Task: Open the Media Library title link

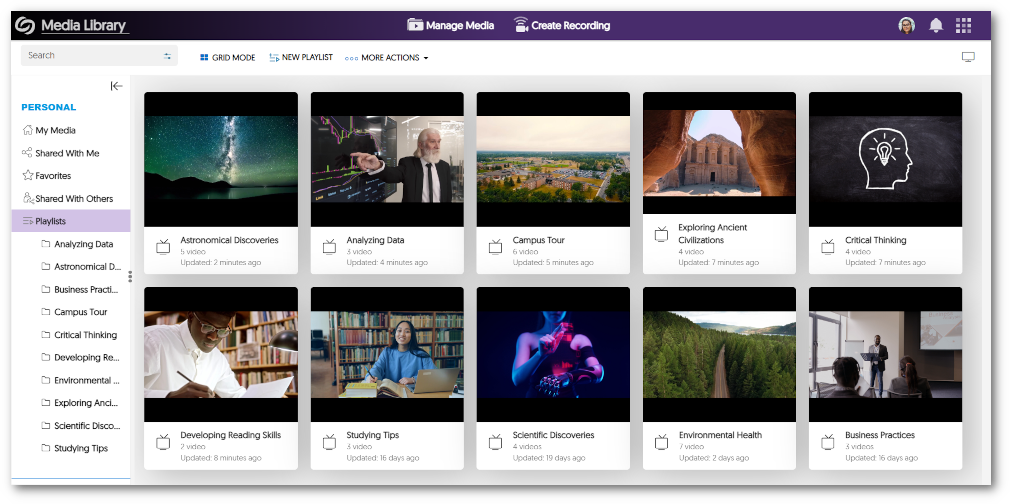Action: pyautogui.click(x=84, y=26)
